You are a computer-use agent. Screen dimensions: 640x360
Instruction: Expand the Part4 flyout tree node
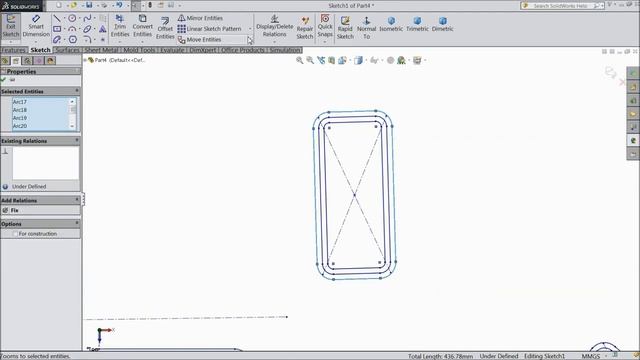point(85,60)
